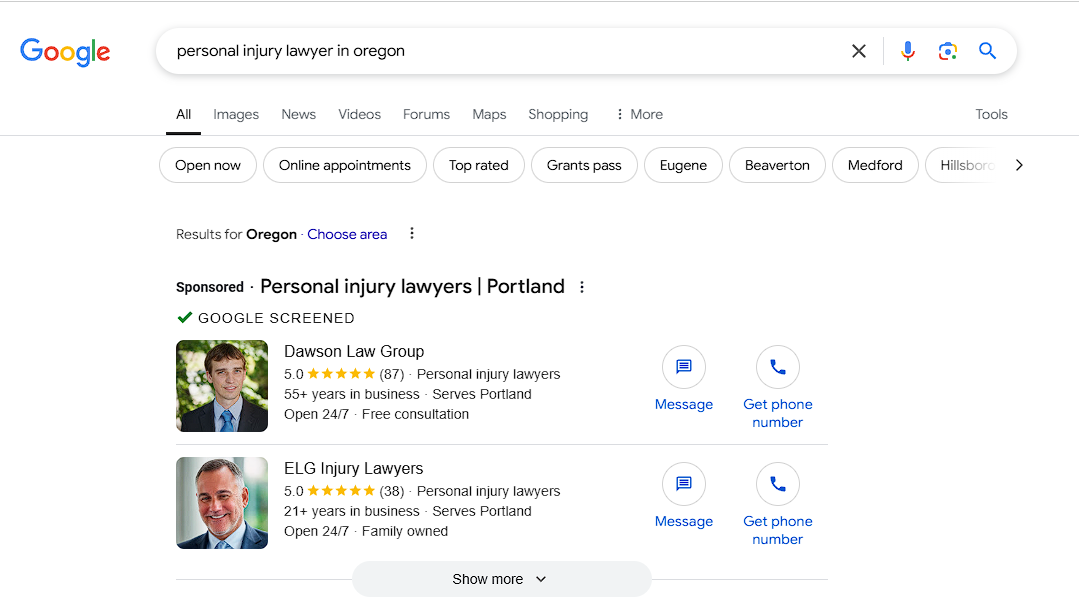The width and height of the screenshot is (1079, 616).
Task: Click the Choose area link
Action: point(347,233)
